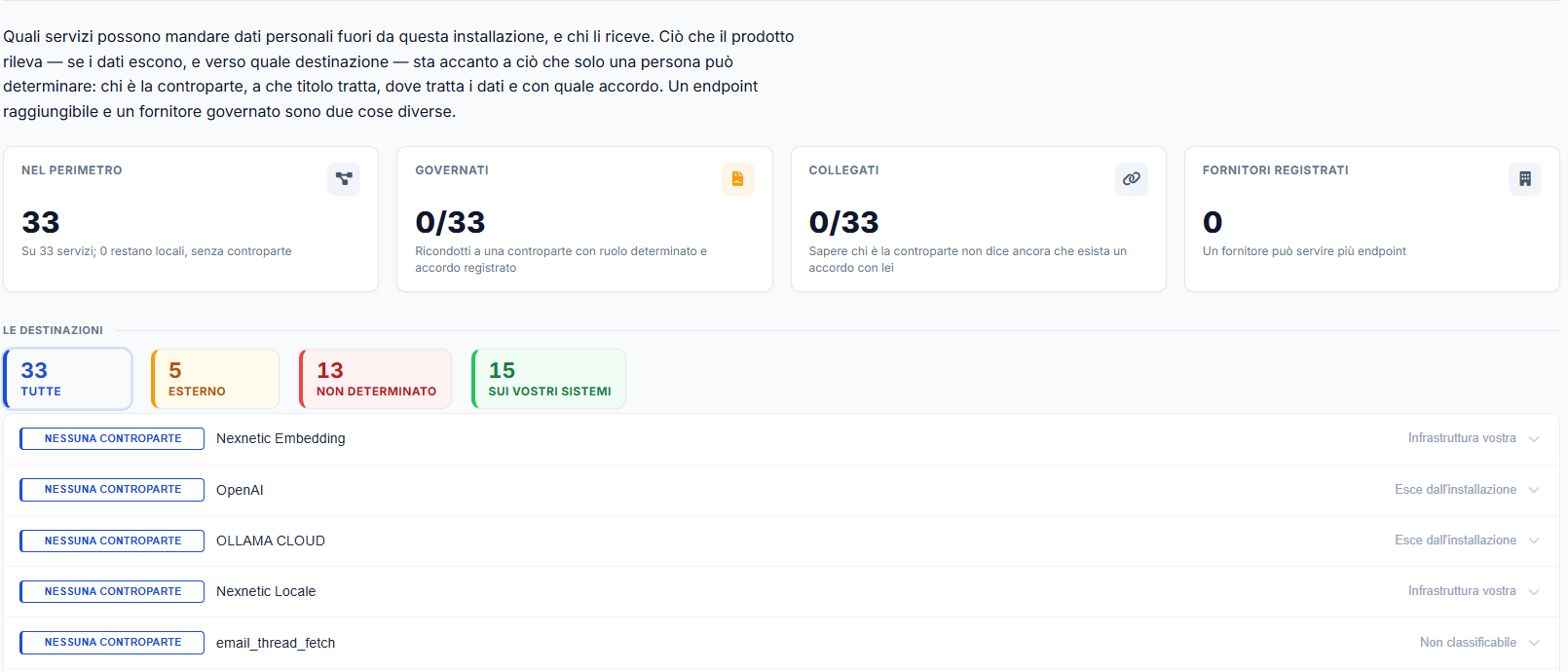Click the 0/33 value on Collegati card
1568x672 pixels.
843,222
